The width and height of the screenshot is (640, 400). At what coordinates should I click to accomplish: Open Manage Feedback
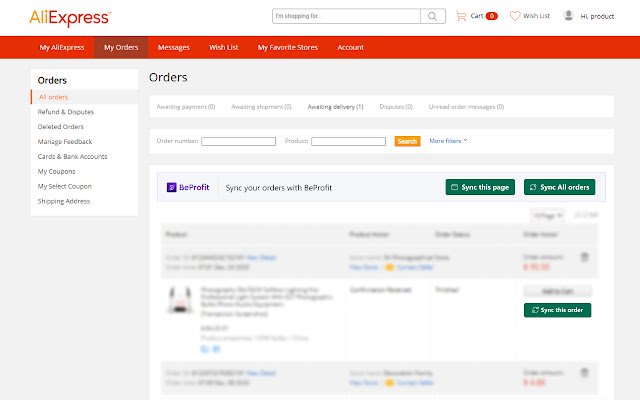coord(65,142)
